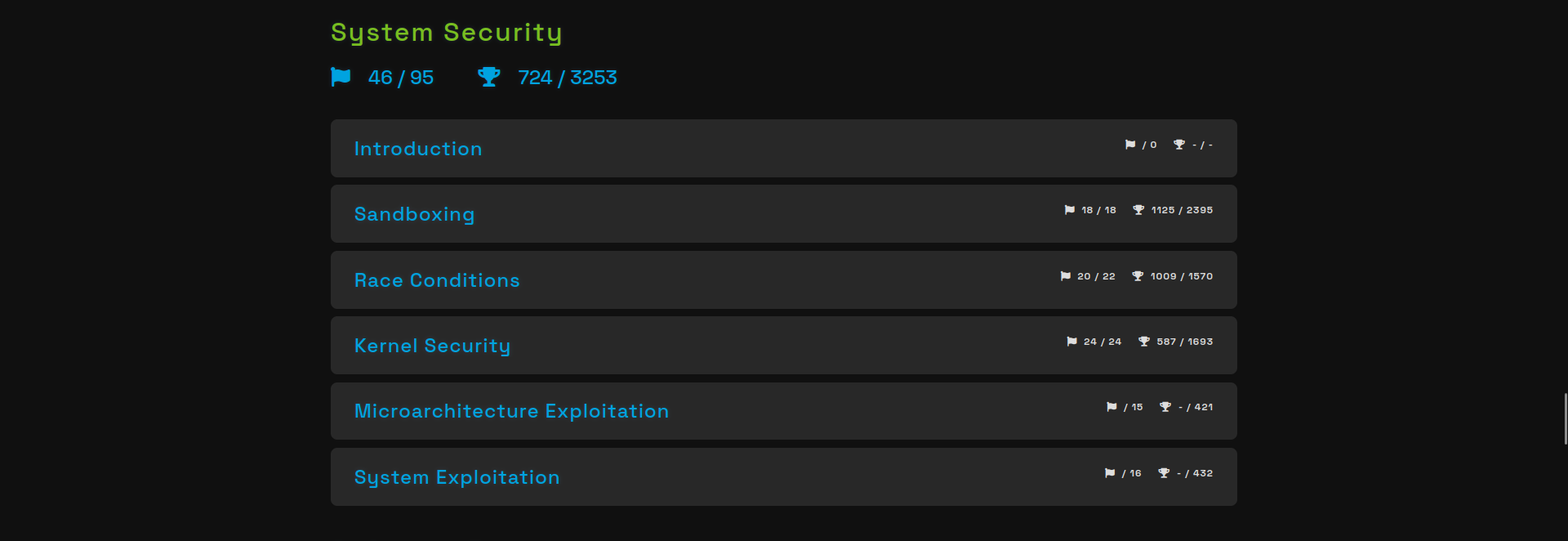The width and height of the screenshot is (1568, 541).
Task: Click the trophy icon in Race Conditions row
Action: tap(1138, 276)
